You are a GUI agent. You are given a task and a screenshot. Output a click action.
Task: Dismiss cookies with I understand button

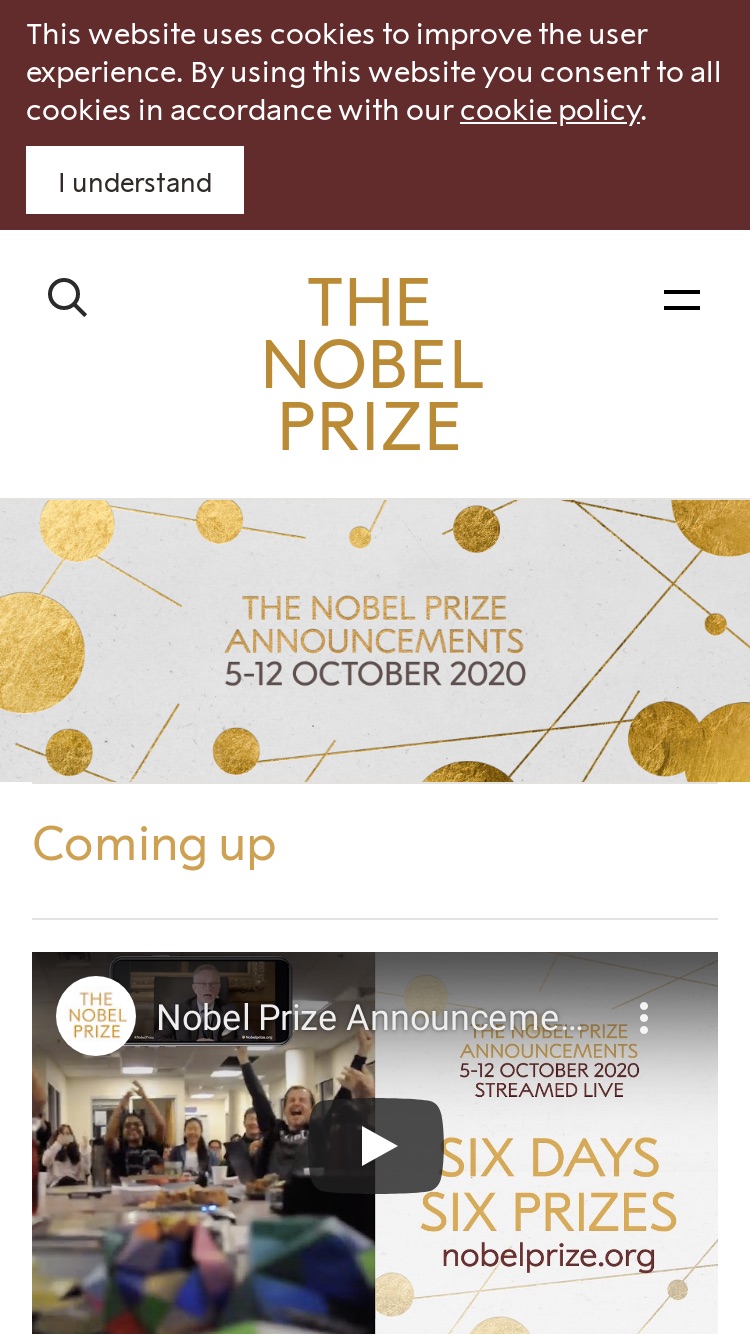tap(135, 180)
